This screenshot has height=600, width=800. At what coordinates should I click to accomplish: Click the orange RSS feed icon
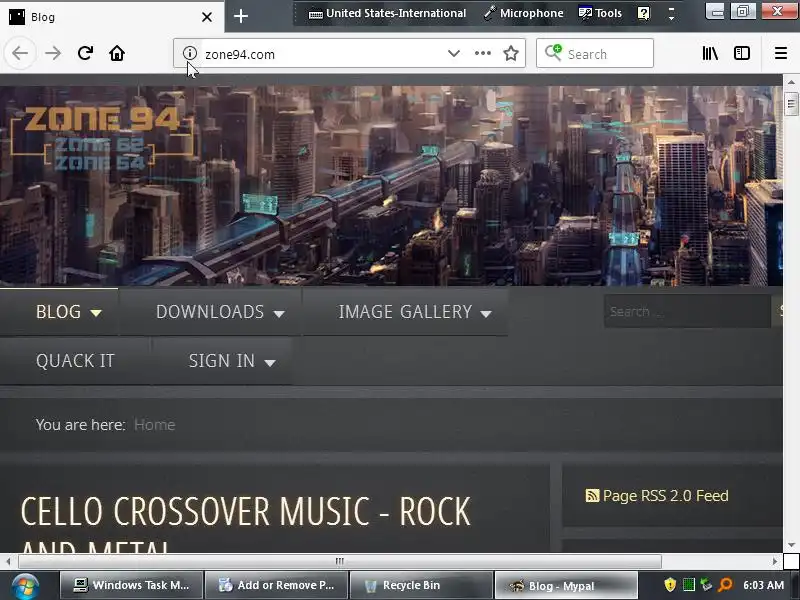[592, 495]
